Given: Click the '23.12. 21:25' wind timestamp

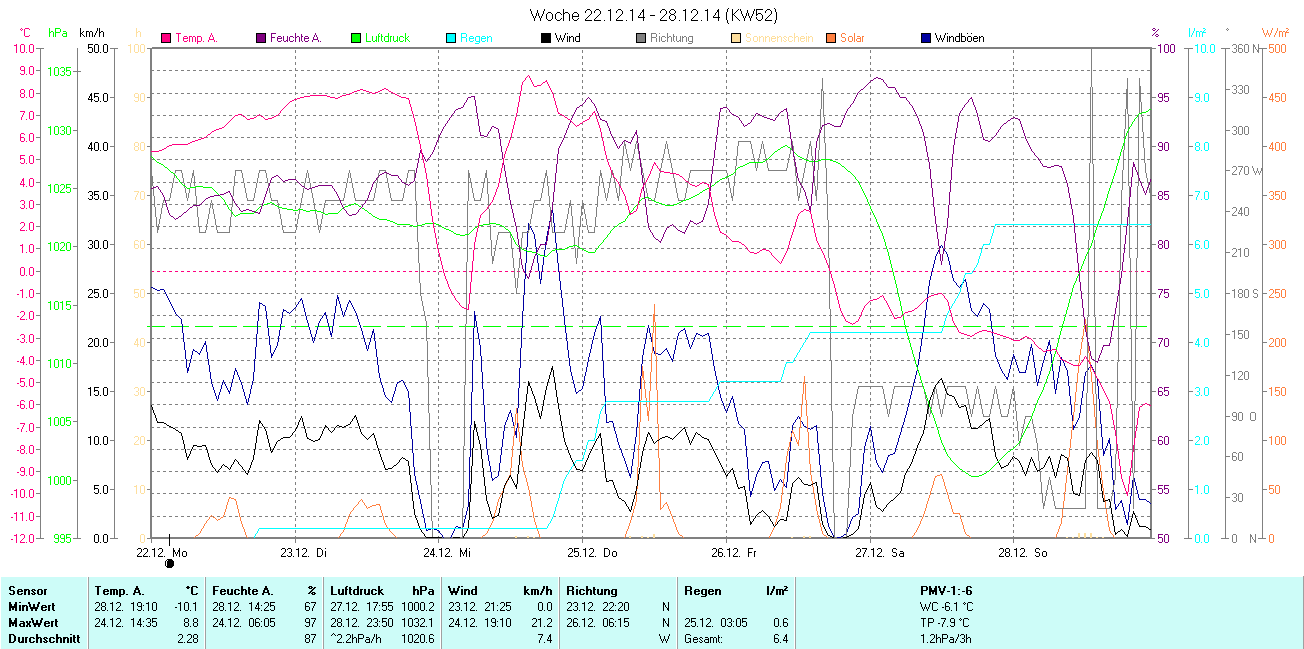Looking at the screenshot, I should click(x=480, y=607).
